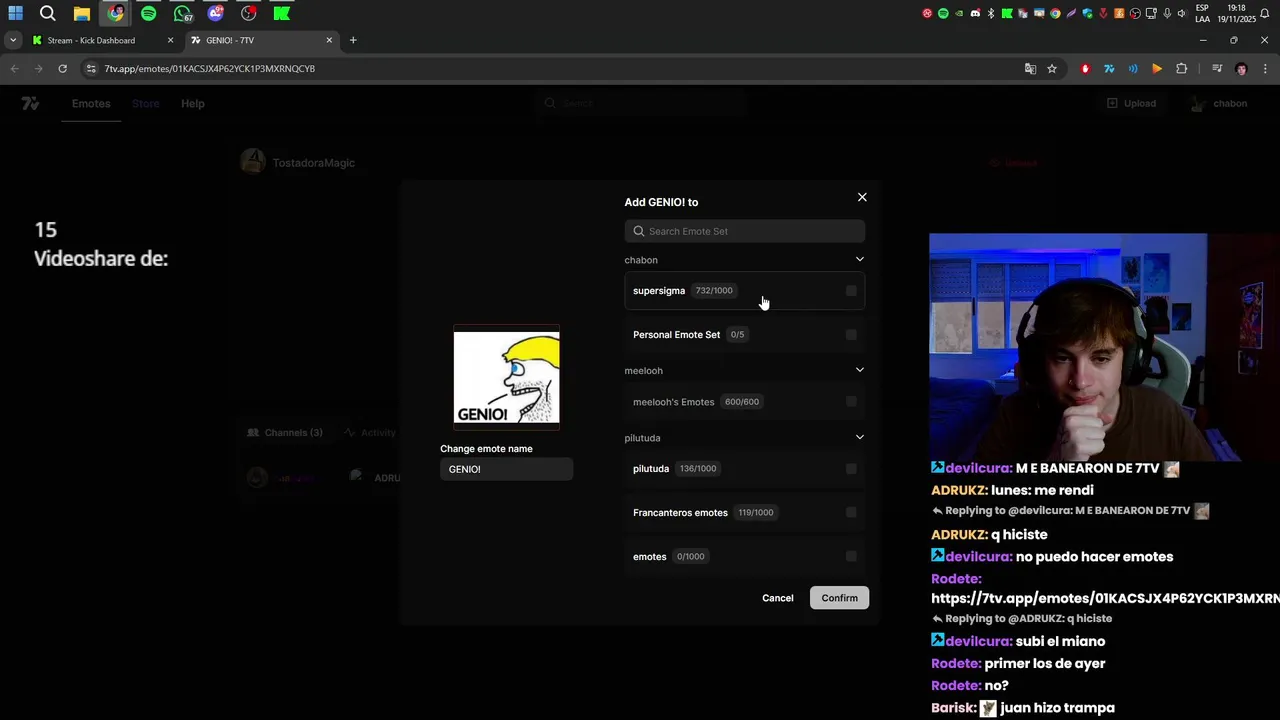The height and width of the screenshot is (720, 1280).
Task: Open OBS Studio from the taskbar
Action: pos(249,13)
